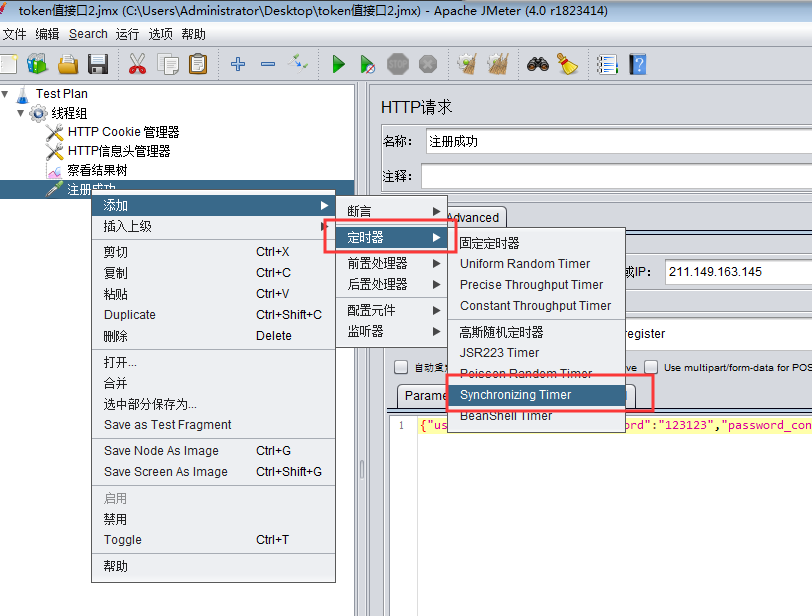The height and width of the screenshot is (616, 812).
Task: Click the Shutdown icon with X
Action: [x=428, y=65]
